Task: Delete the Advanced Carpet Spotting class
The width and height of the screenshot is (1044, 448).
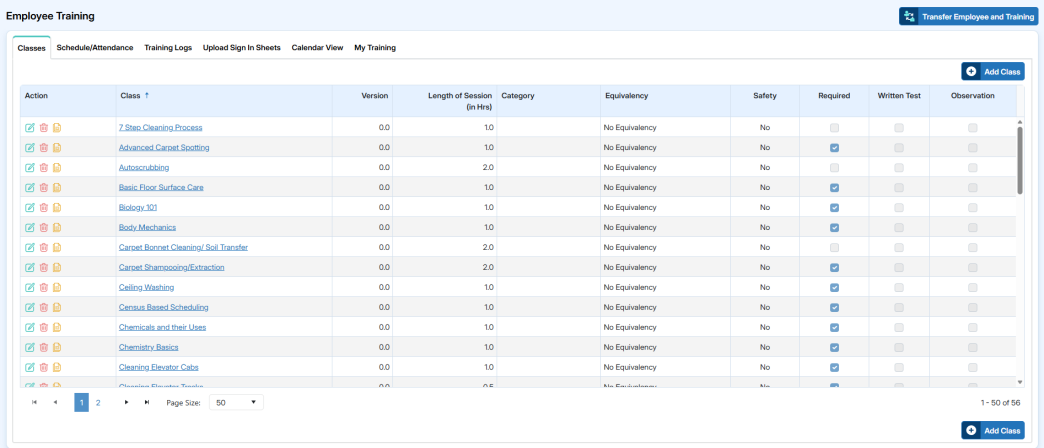Action: 43,147
